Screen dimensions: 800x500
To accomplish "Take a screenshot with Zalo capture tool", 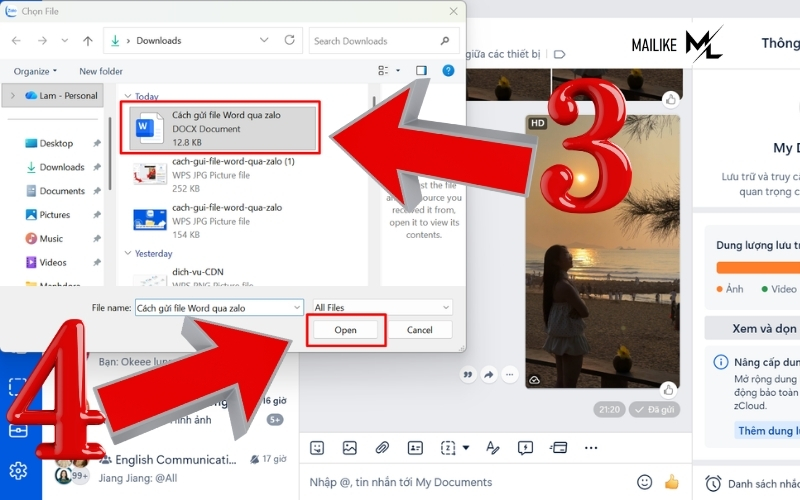I will 447,448.
